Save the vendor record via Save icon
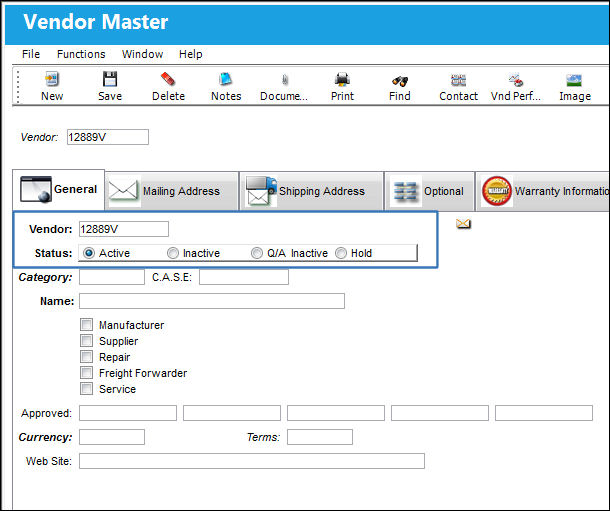Image resolution: width=610 pixels, height=511 pixels. [110, 79]
